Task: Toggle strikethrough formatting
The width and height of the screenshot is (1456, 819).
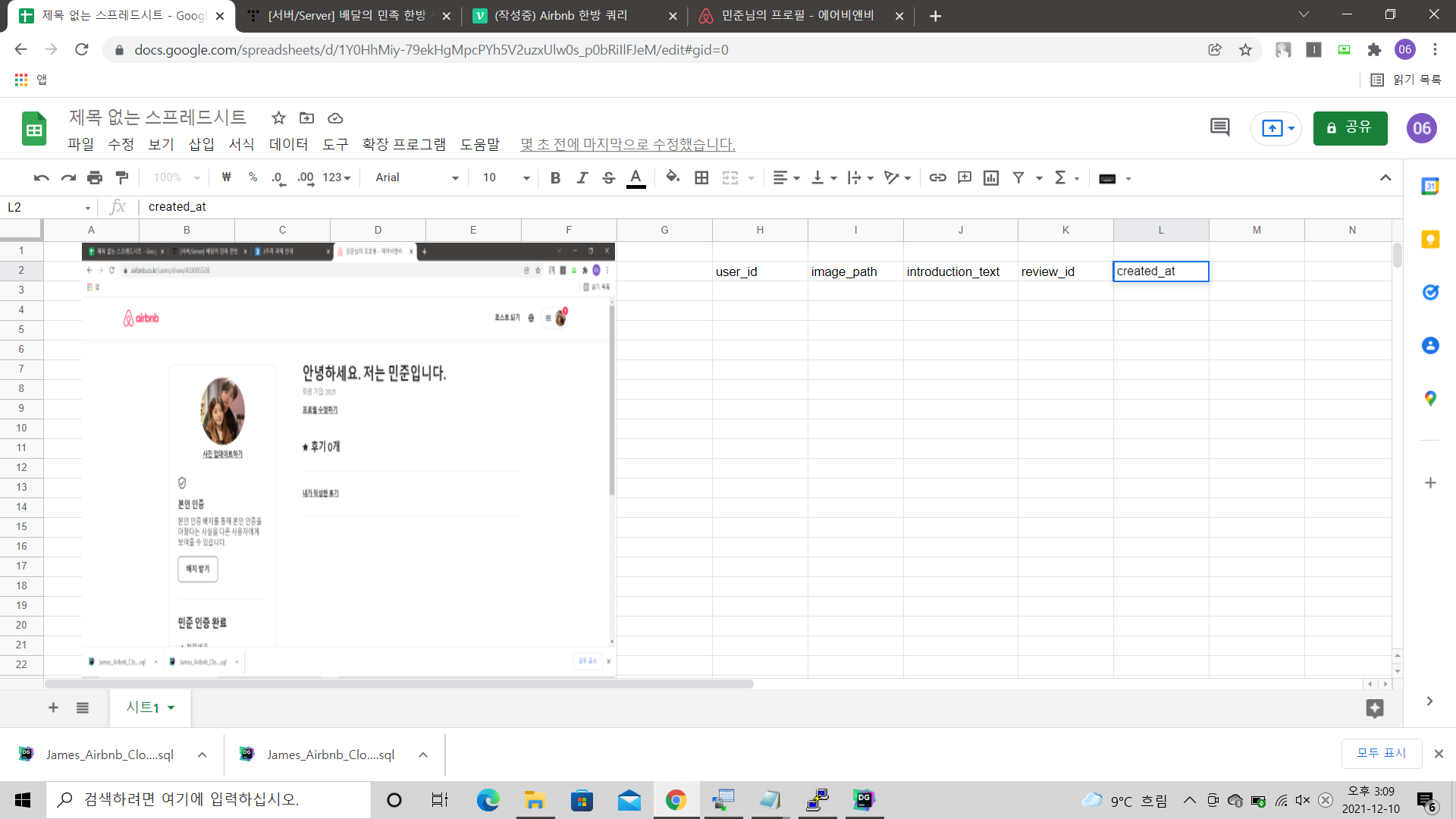Action: (608, 177)
